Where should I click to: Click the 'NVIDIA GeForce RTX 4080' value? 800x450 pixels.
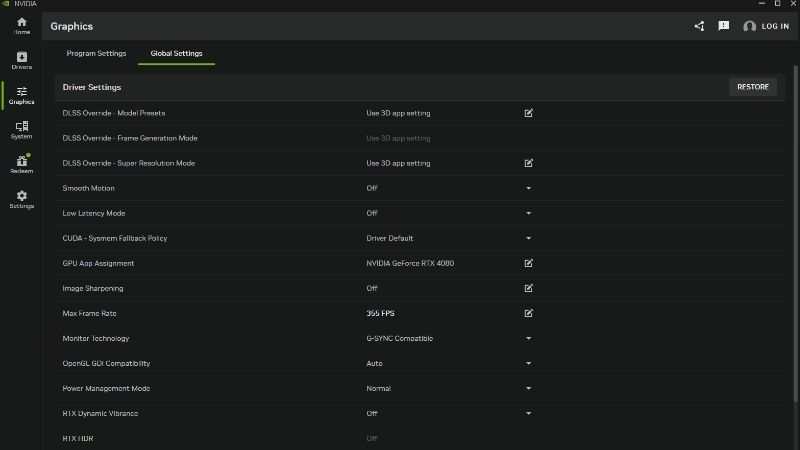(410, 263)
